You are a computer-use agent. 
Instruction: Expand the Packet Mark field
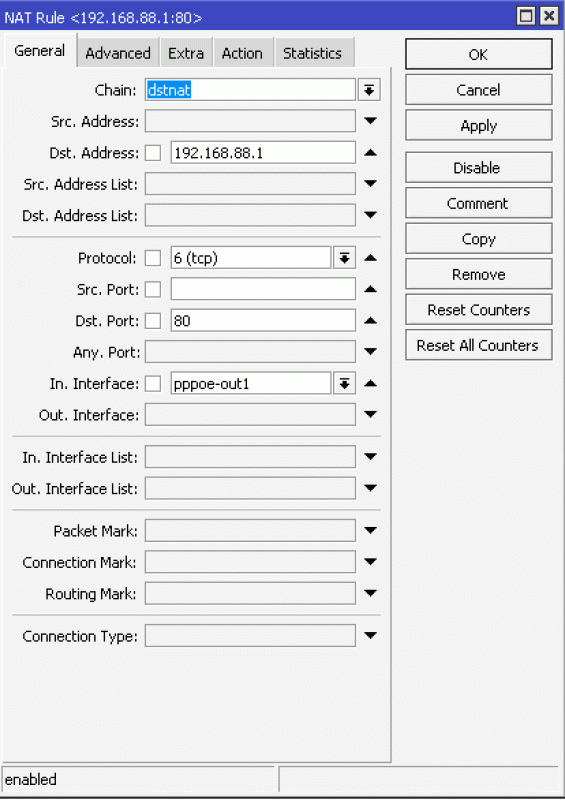tap(371, 531)
